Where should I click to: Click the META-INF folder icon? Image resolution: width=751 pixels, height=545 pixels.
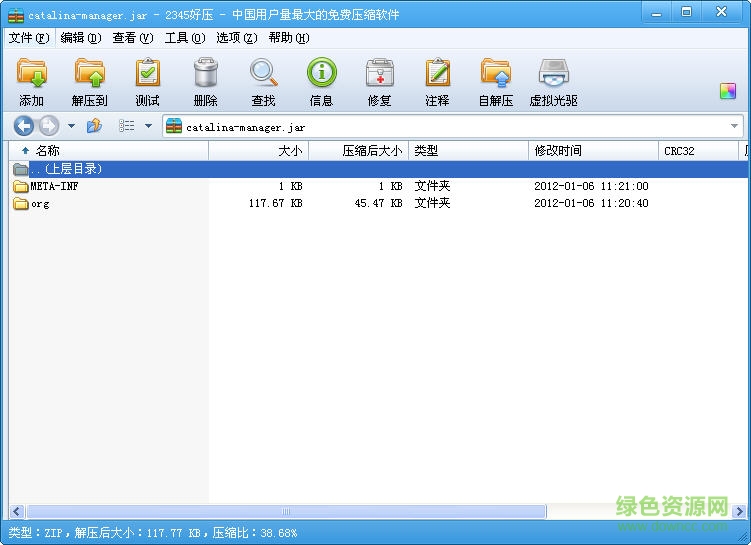(21, 186)
